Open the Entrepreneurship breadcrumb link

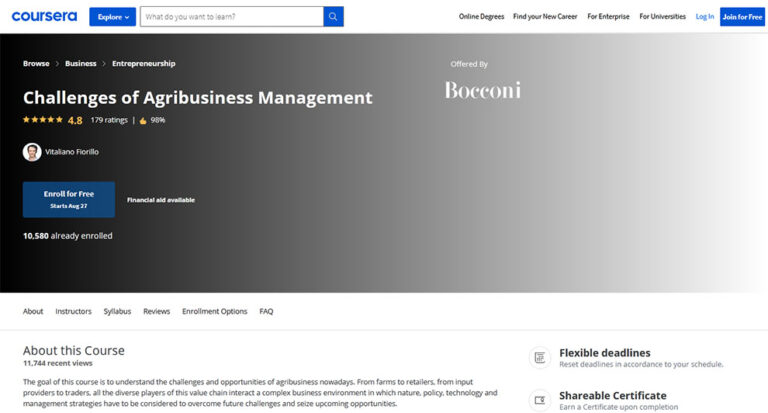(x=143, y=63)
